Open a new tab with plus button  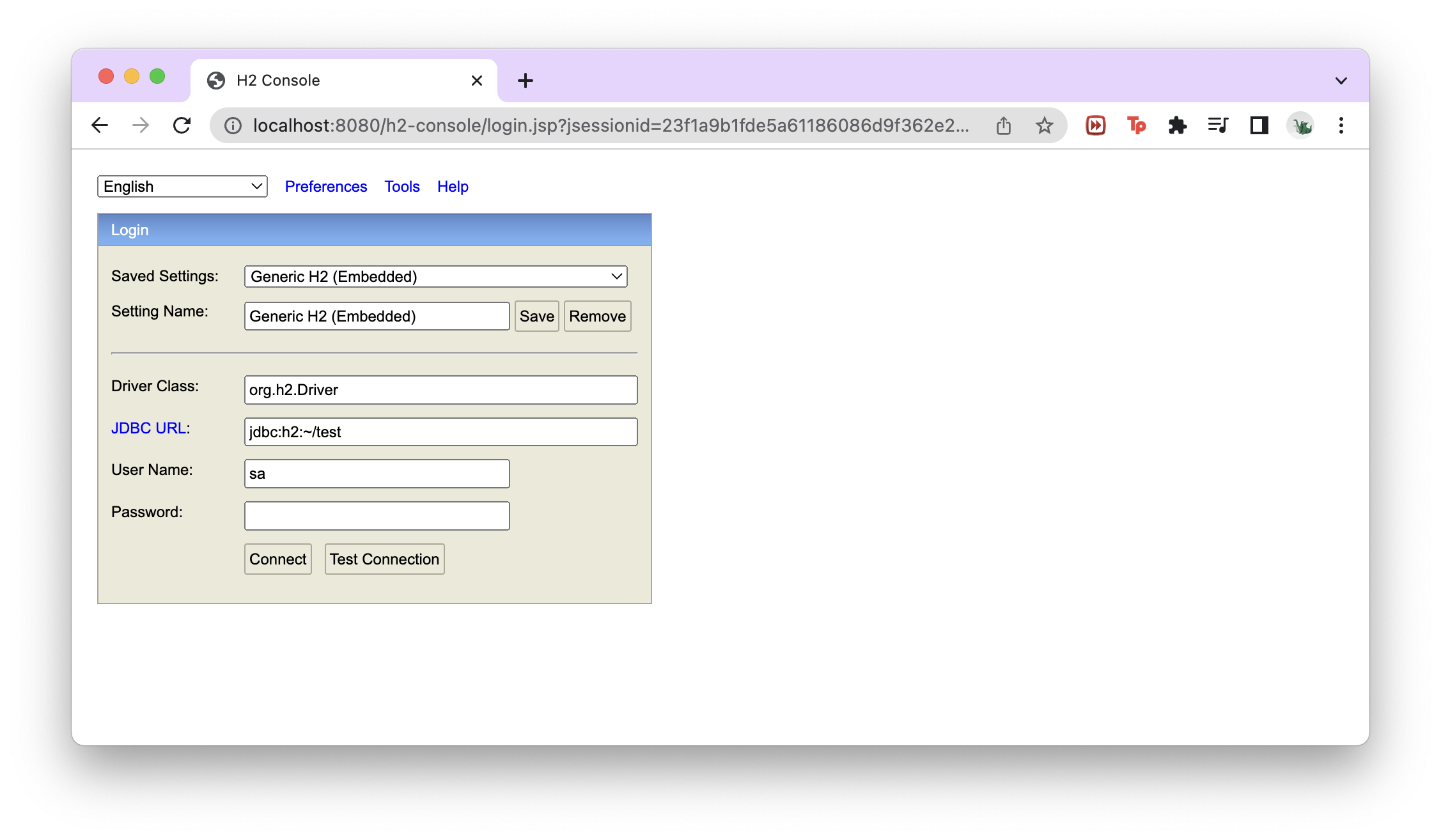click(x=525, y=81)
